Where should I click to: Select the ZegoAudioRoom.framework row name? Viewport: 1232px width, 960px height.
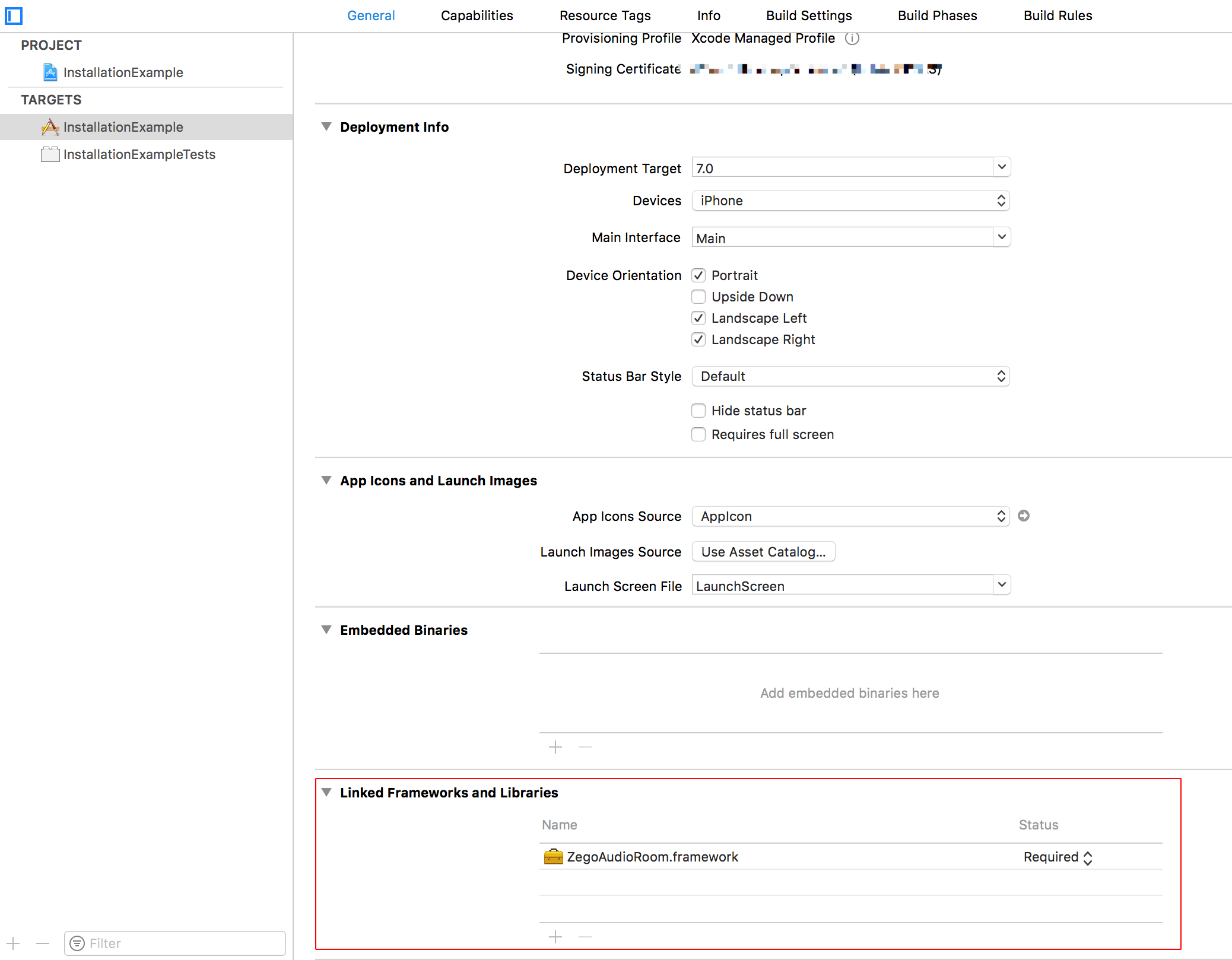click(652, 857)
